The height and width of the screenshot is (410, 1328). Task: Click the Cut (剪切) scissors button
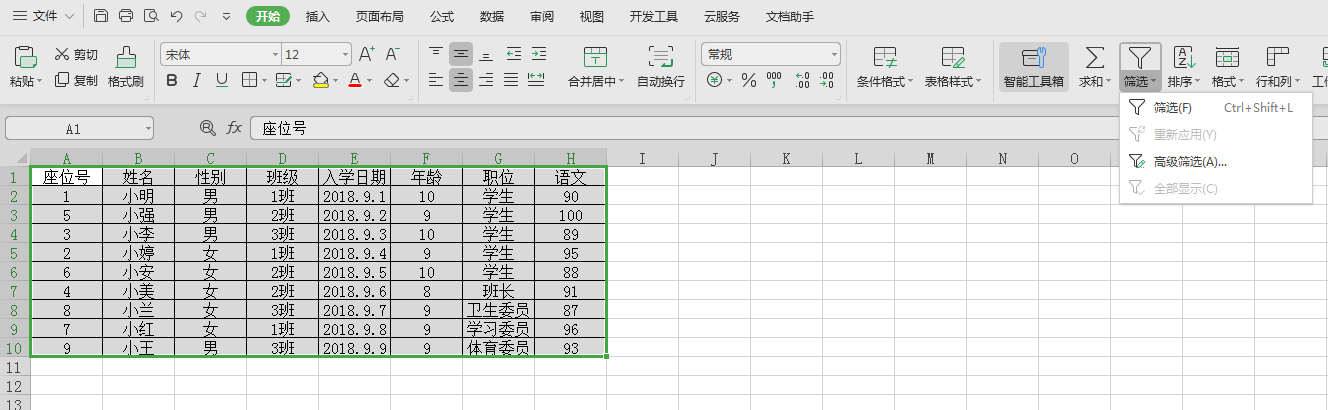click(x=76, y=54)
